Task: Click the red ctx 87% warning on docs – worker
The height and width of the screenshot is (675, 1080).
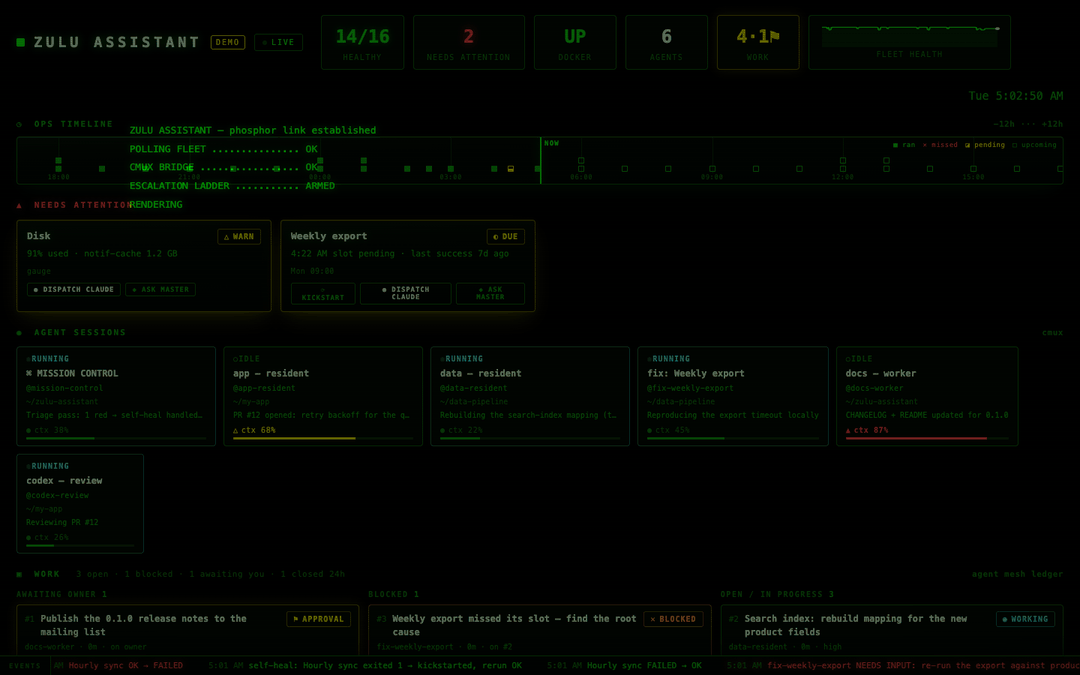Action: 866,430
